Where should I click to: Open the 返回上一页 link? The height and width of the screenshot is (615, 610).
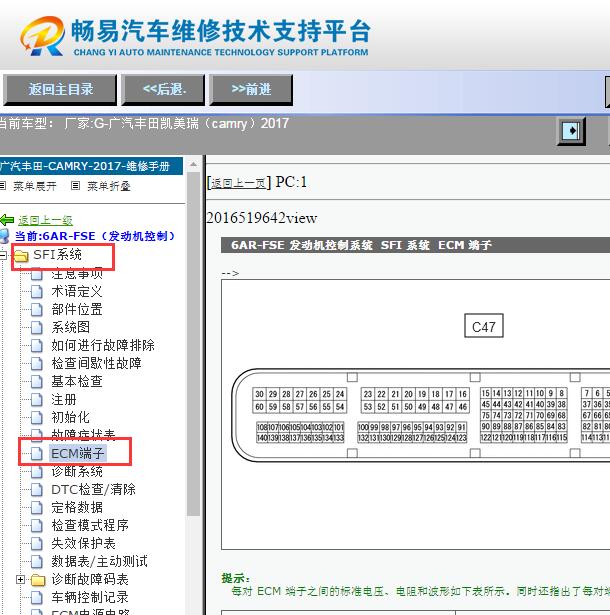238,183
